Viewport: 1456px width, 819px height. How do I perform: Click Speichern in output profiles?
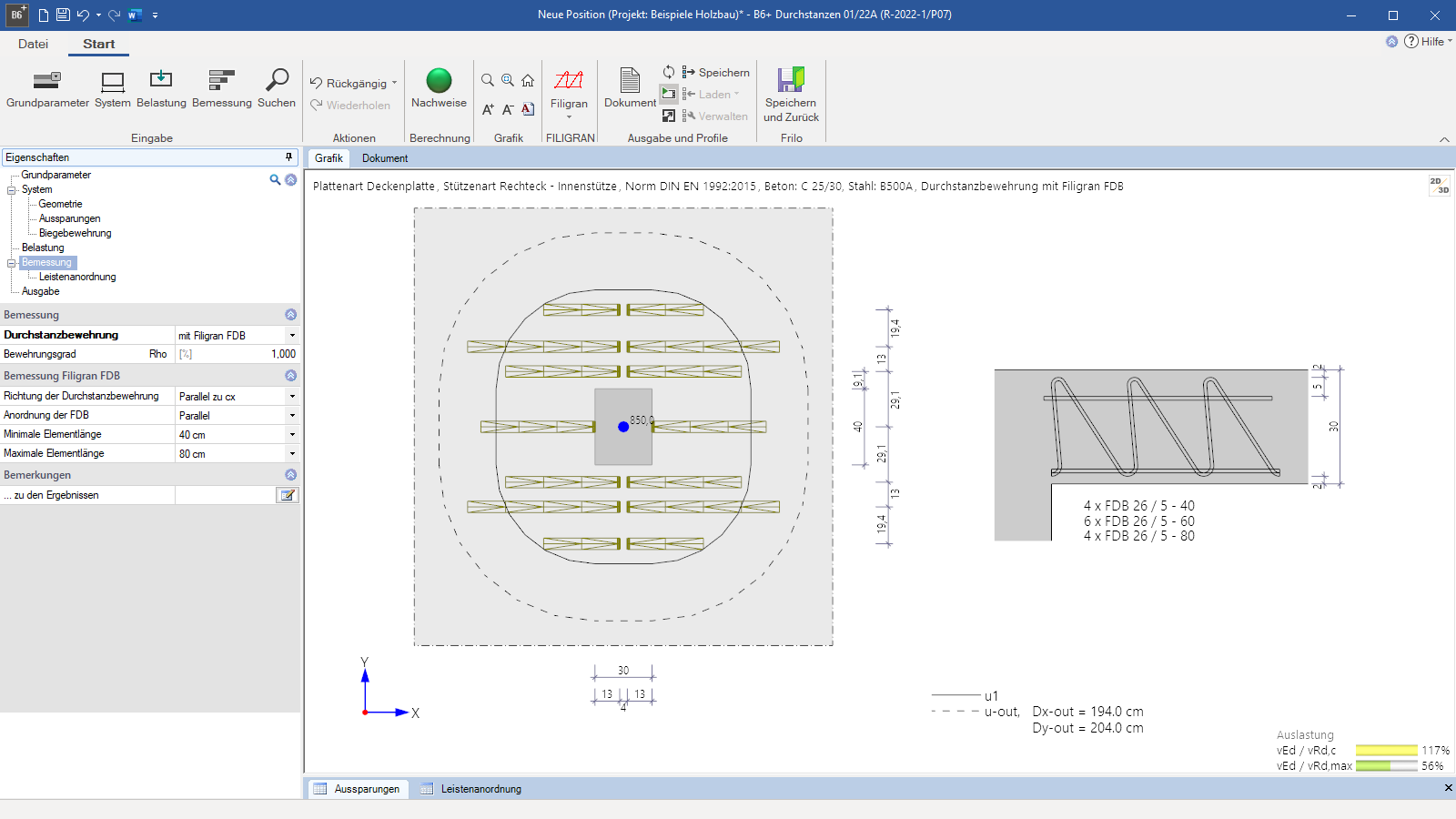tap(716, 72)
